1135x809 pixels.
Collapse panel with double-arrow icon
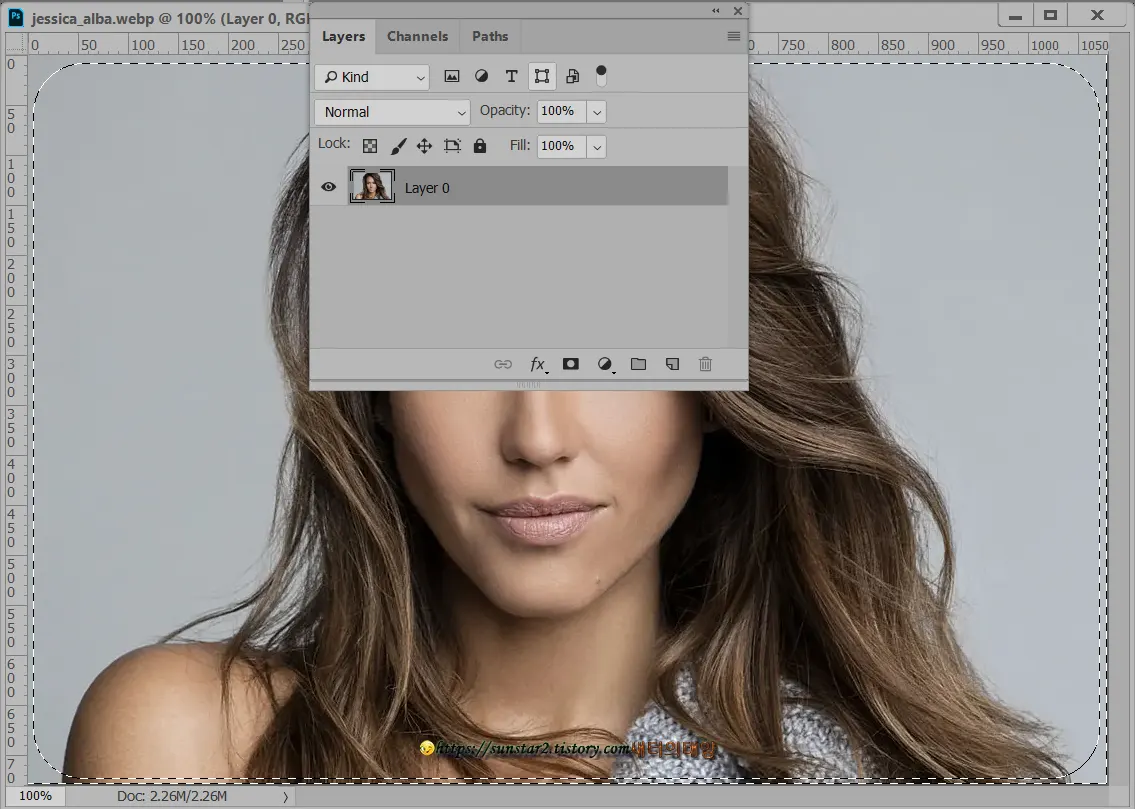click(x=716, y=11)
